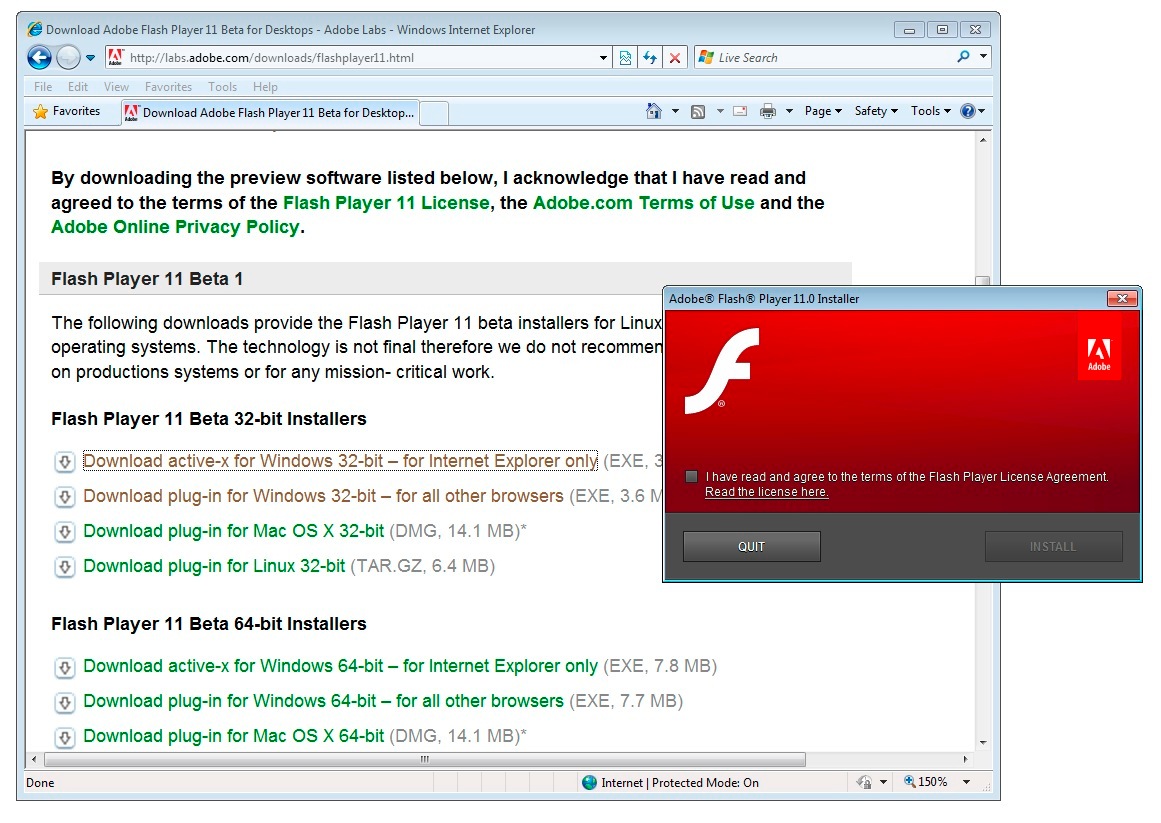Open the Edit menu
The height and width of the screenshot is (823, 1161).
pos(78,87)
